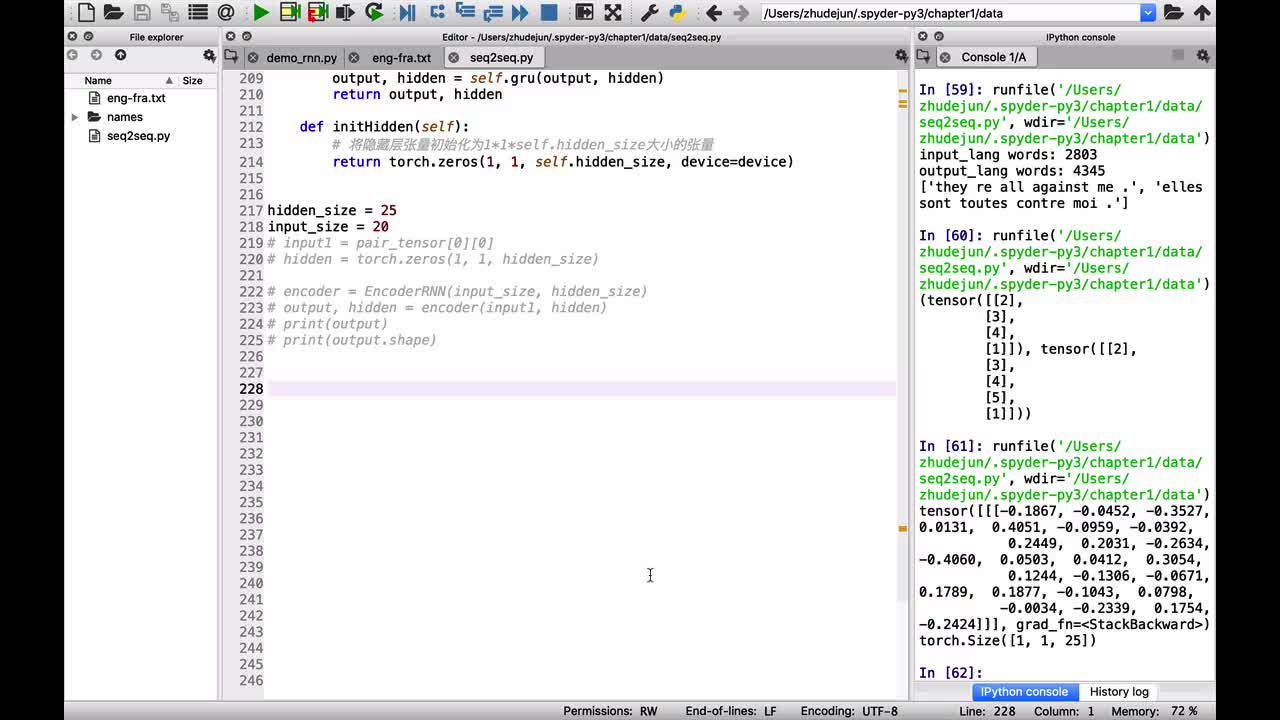This screenshot has width=1280, height=720.
Task: Browse for a working directory
Action: pos(1173,13)
